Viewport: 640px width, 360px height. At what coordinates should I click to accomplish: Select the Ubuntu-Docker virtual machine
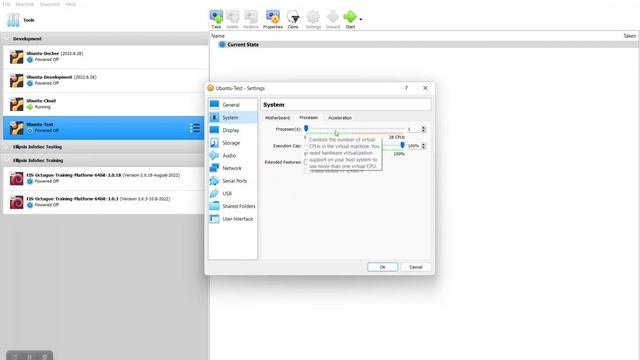coord(105,57)
